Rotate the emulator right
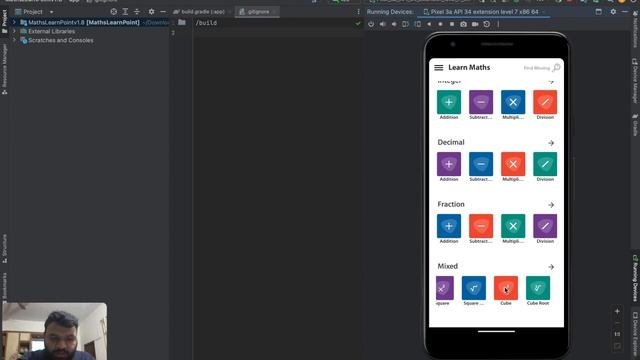640x360 pixels. [417, 24]
